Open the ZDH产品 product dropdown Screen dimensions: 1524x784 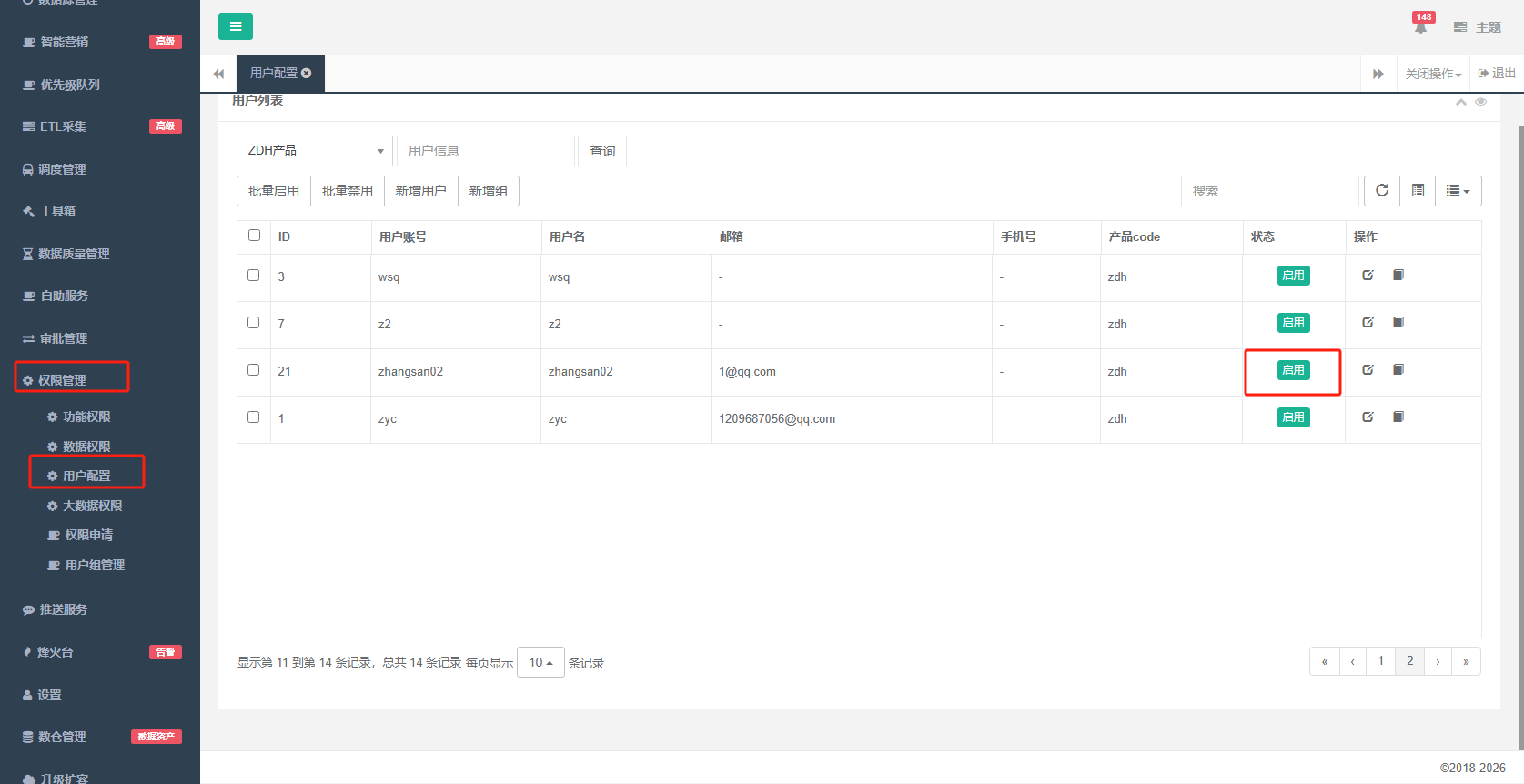tap(314, 151)
